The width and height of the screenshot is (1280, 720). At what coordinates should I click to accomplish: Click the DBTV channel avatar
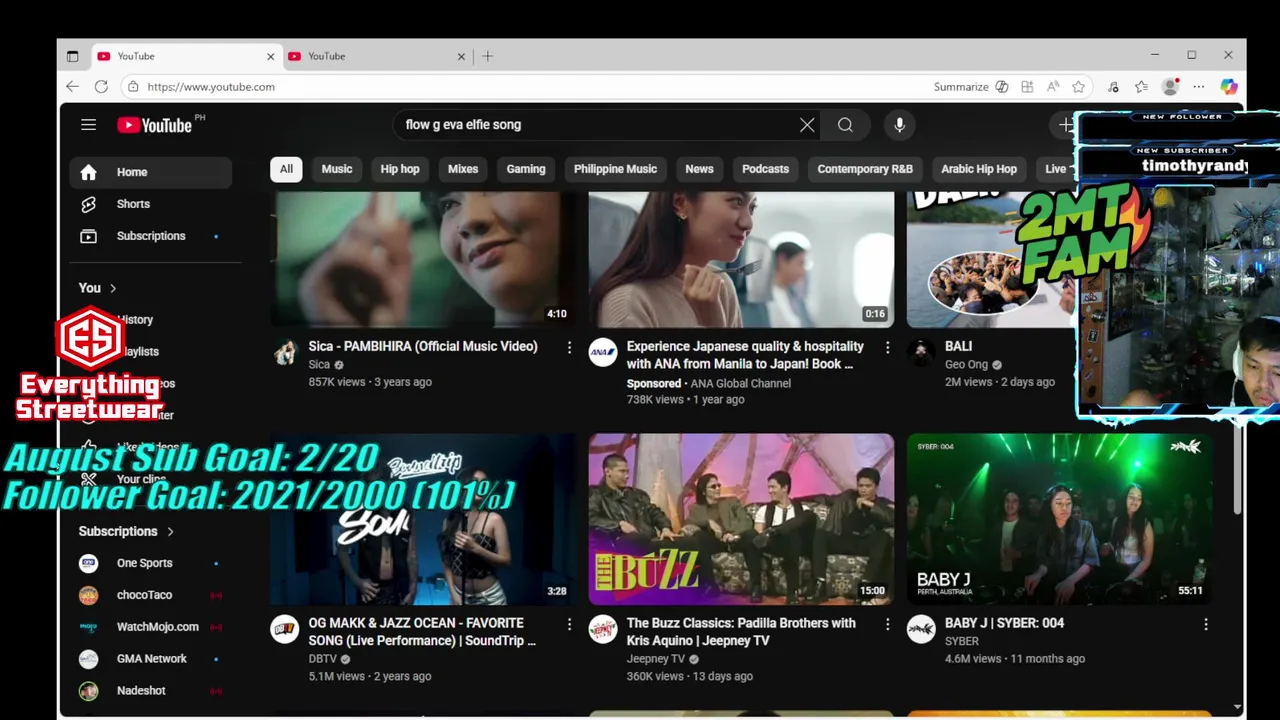pyautogui.click(x=285, y=629)
